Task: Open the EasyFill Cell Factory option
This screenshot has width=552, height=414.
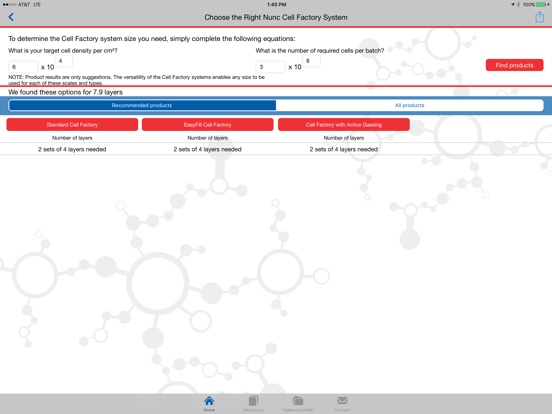Action: point(207,125)
